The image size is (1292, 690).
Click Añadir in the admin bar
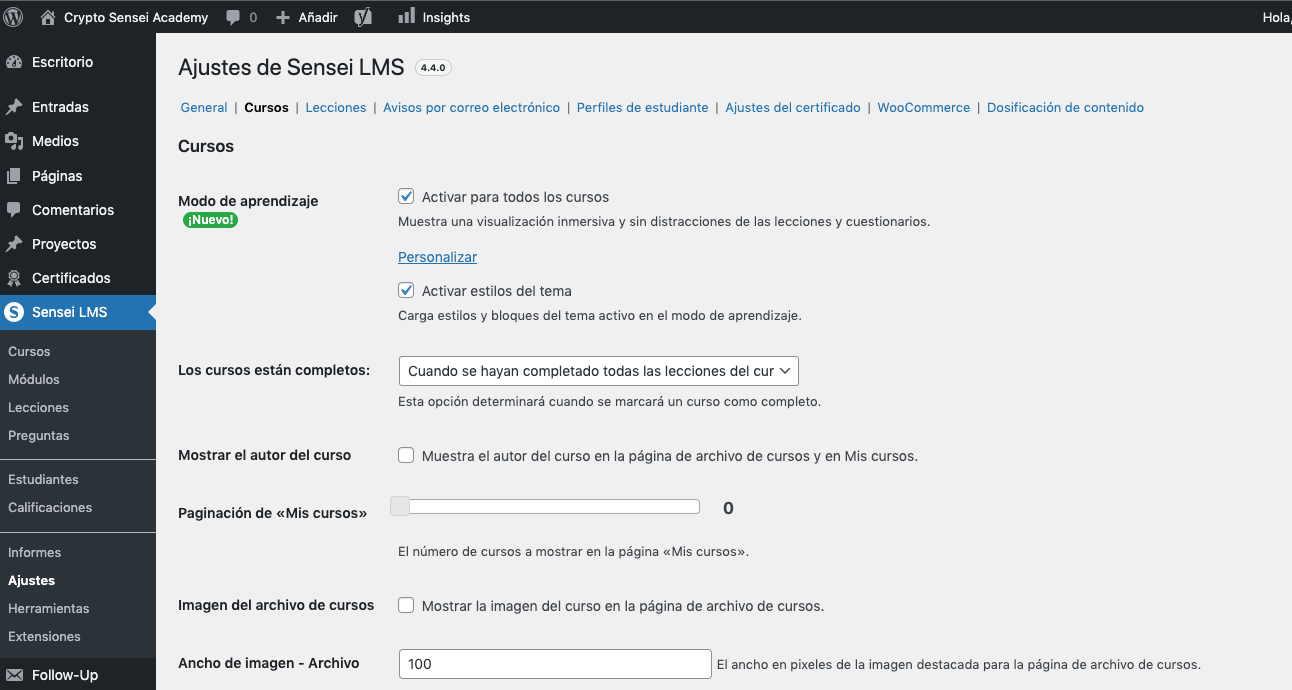(x=318, y=17)
